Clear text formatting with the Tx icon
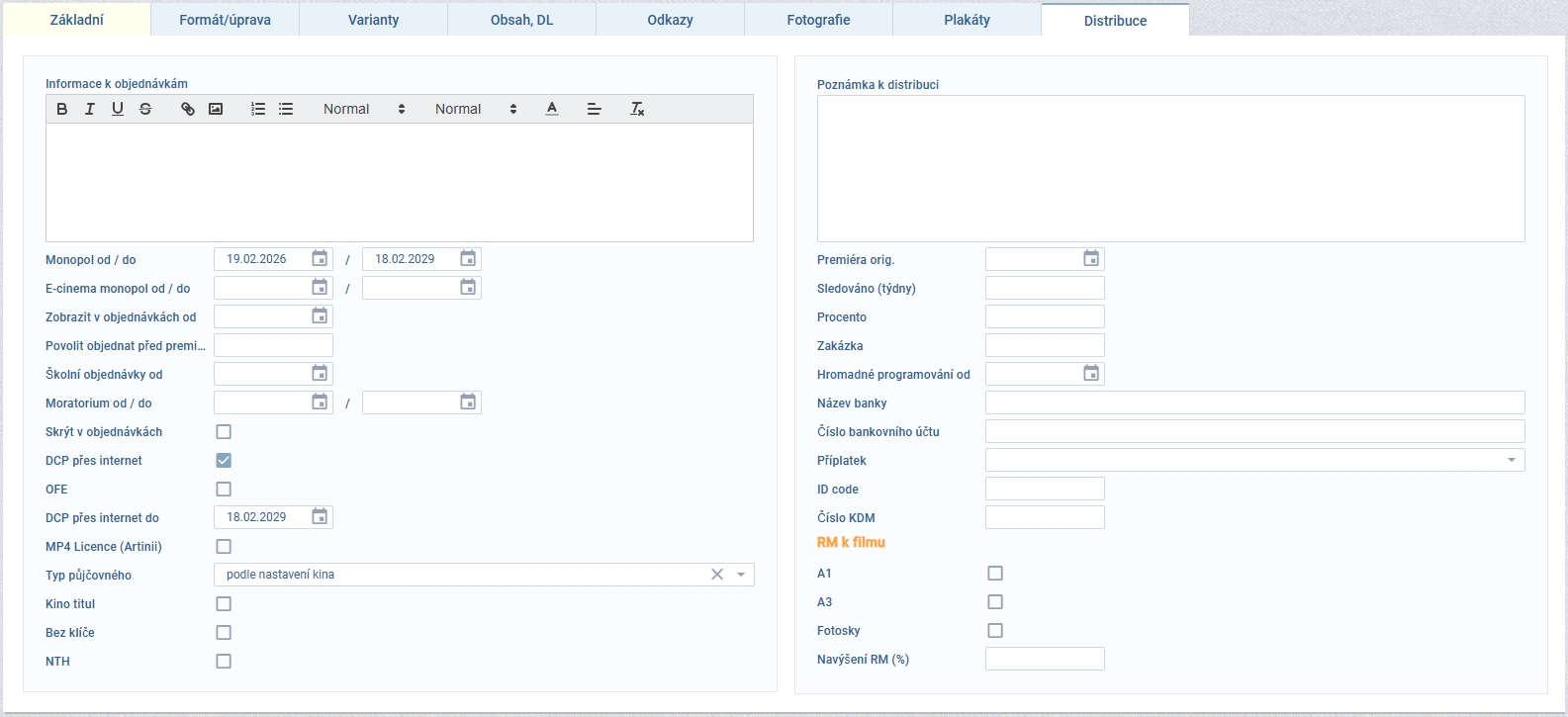Viewport: 1568px width, 717px height. tap(637, 109)
